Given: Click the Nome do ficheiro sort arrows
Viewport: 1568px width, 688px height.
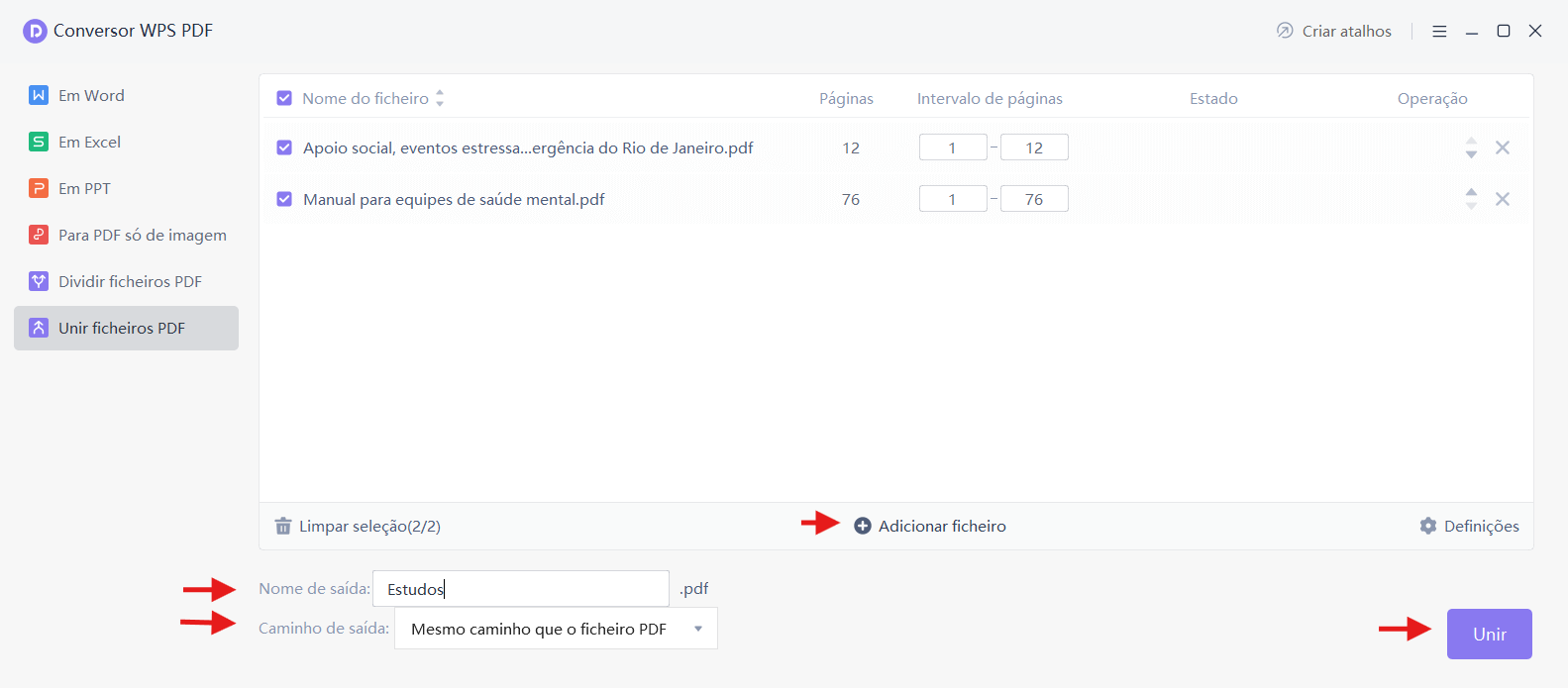Looking at the screenshot, I should coord(440,98).
